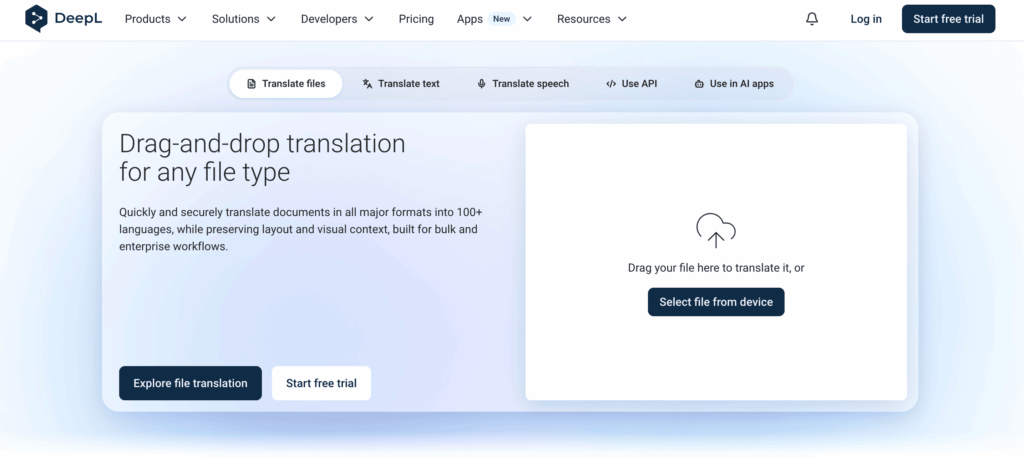Click the language icon in Translate text tab
Image resolution: width=1024 pixels, height=457 pixels.
367,84
